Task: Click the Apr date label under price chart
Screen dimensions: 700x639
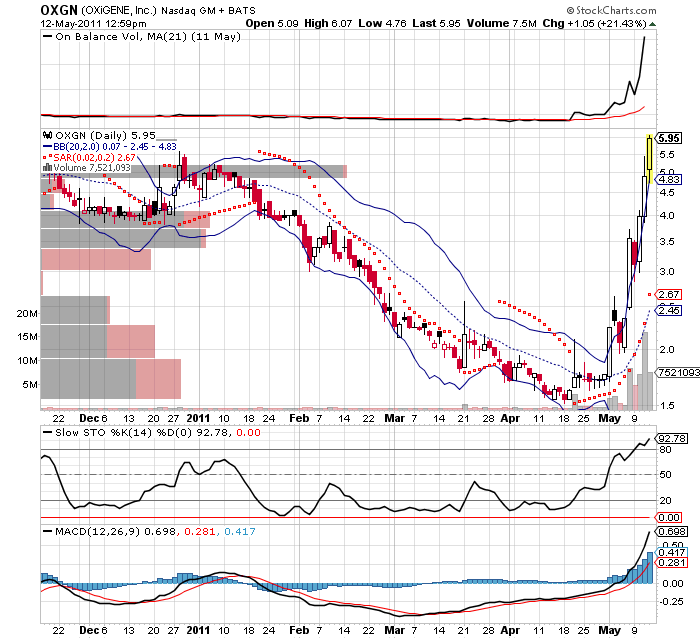Action: point(510,418)
